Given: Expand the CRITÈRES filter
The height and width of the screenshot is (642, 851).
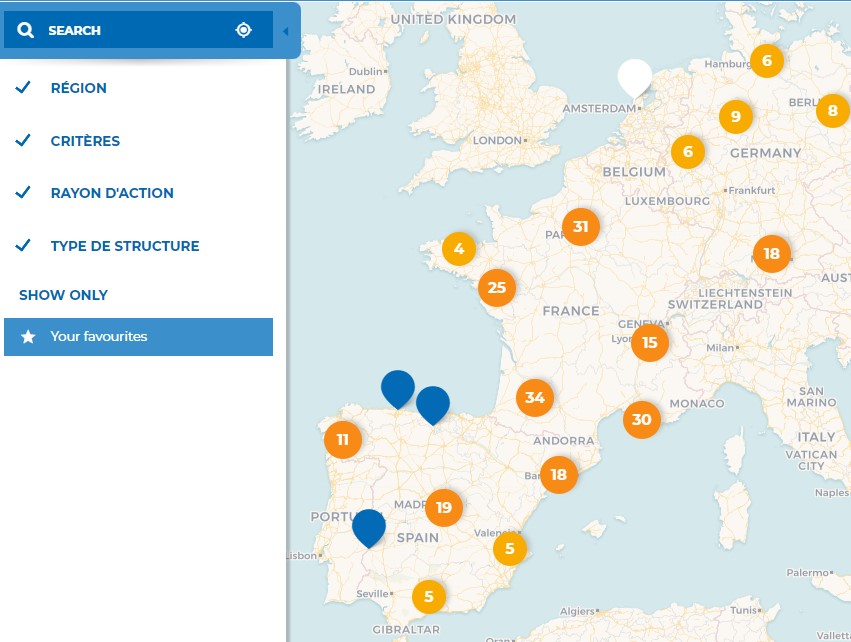Looking at the screenshot, I should point(85,141).
